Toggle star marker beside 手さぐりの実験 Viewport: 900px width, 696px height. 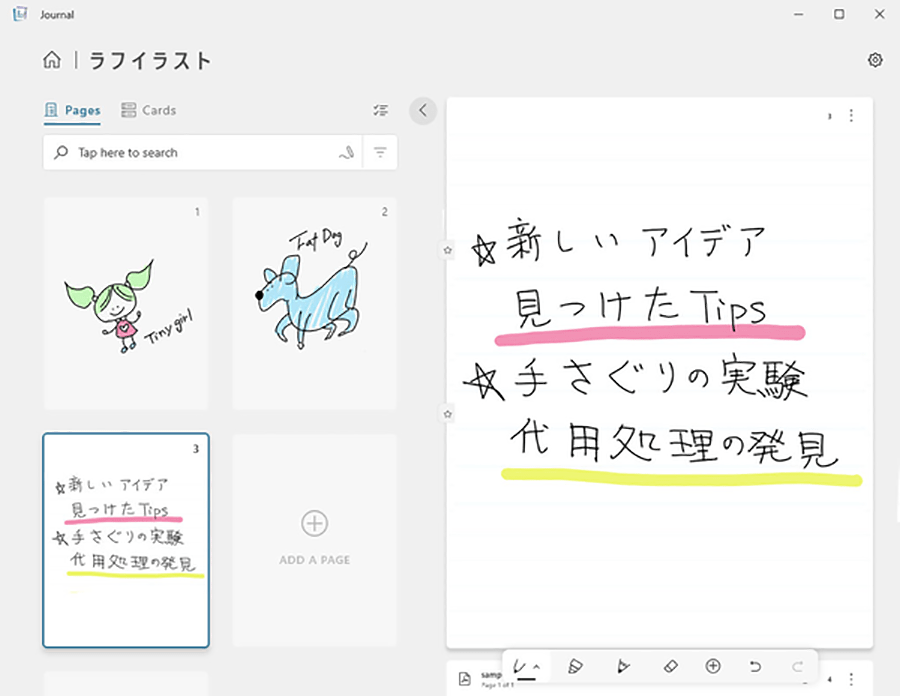[x=448, y=414]
